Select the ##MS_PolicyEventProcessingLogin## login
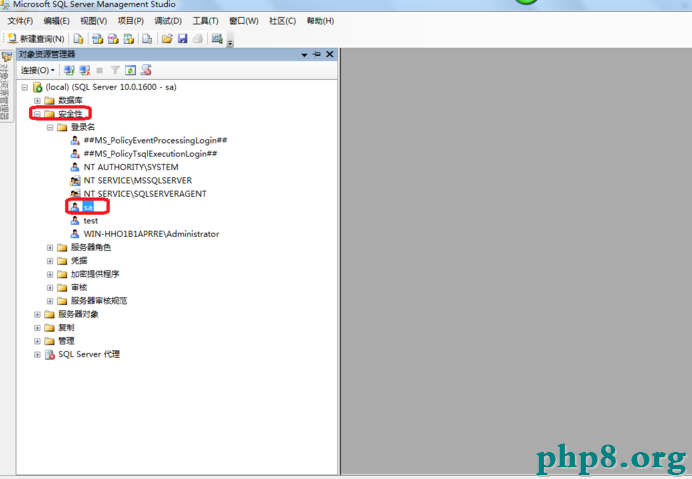This screenshot has width=692, height=479. 155,140
